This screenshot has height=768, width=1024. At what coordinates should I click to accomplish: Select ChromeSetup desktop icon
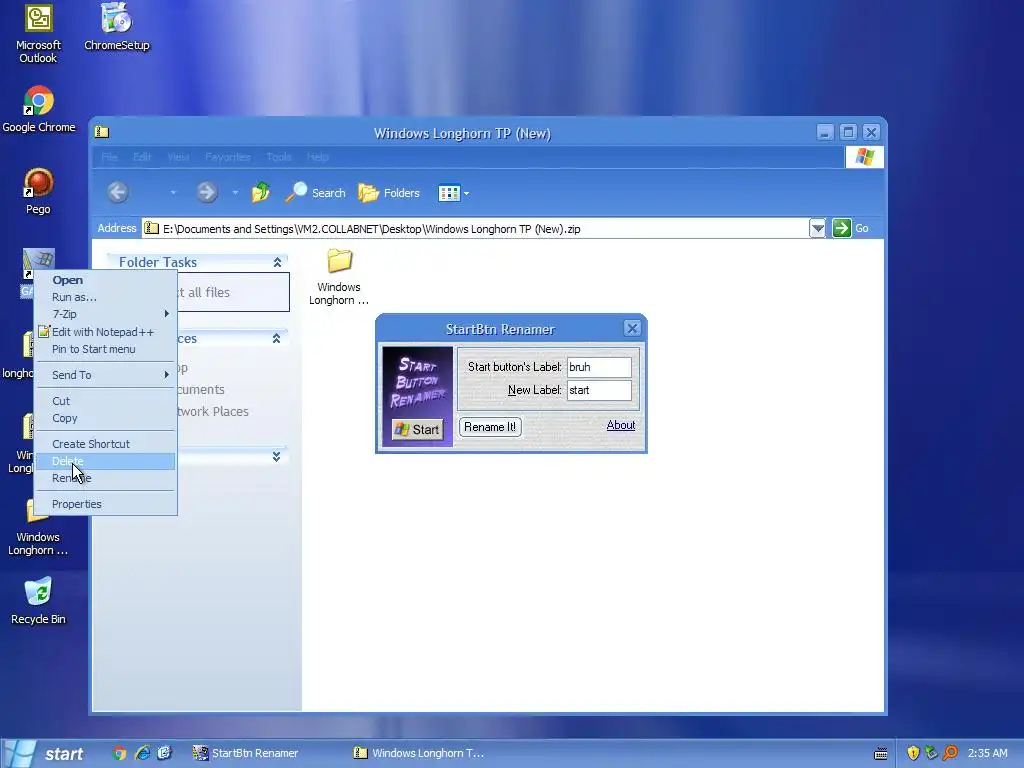click(x=116, y=27)
